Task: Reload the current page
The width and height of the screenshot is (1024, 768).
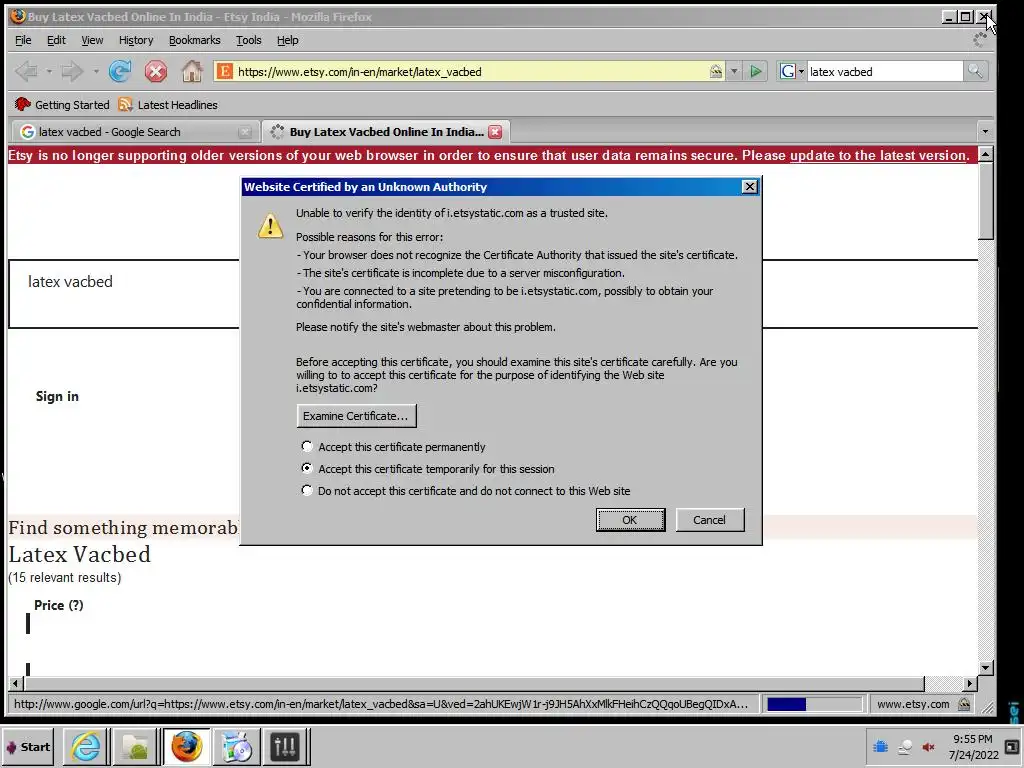Action: coord(120,71)
